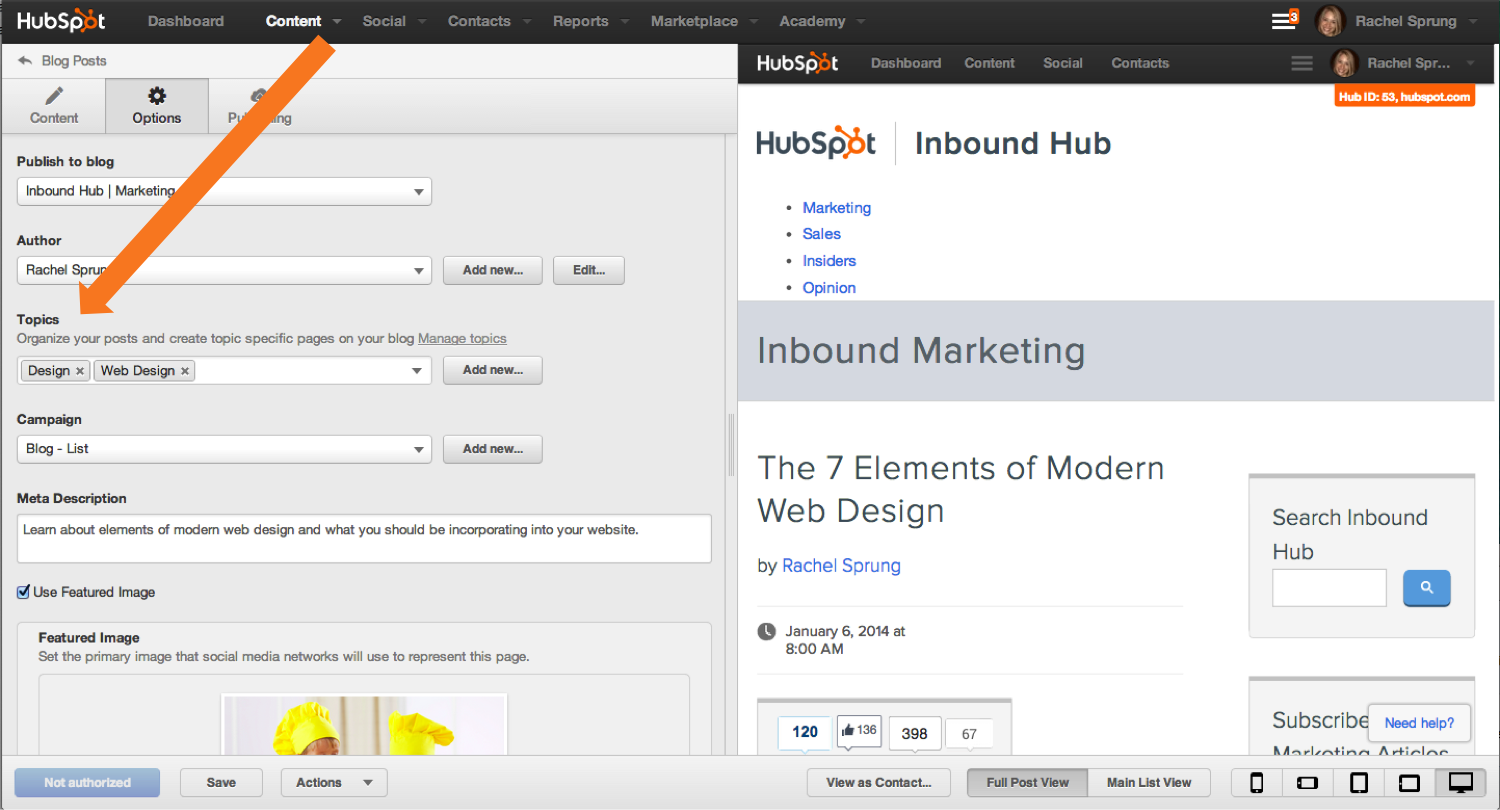Click the Insiders link in blog preview
This screenshot has width=1500, height=810.
829,261
